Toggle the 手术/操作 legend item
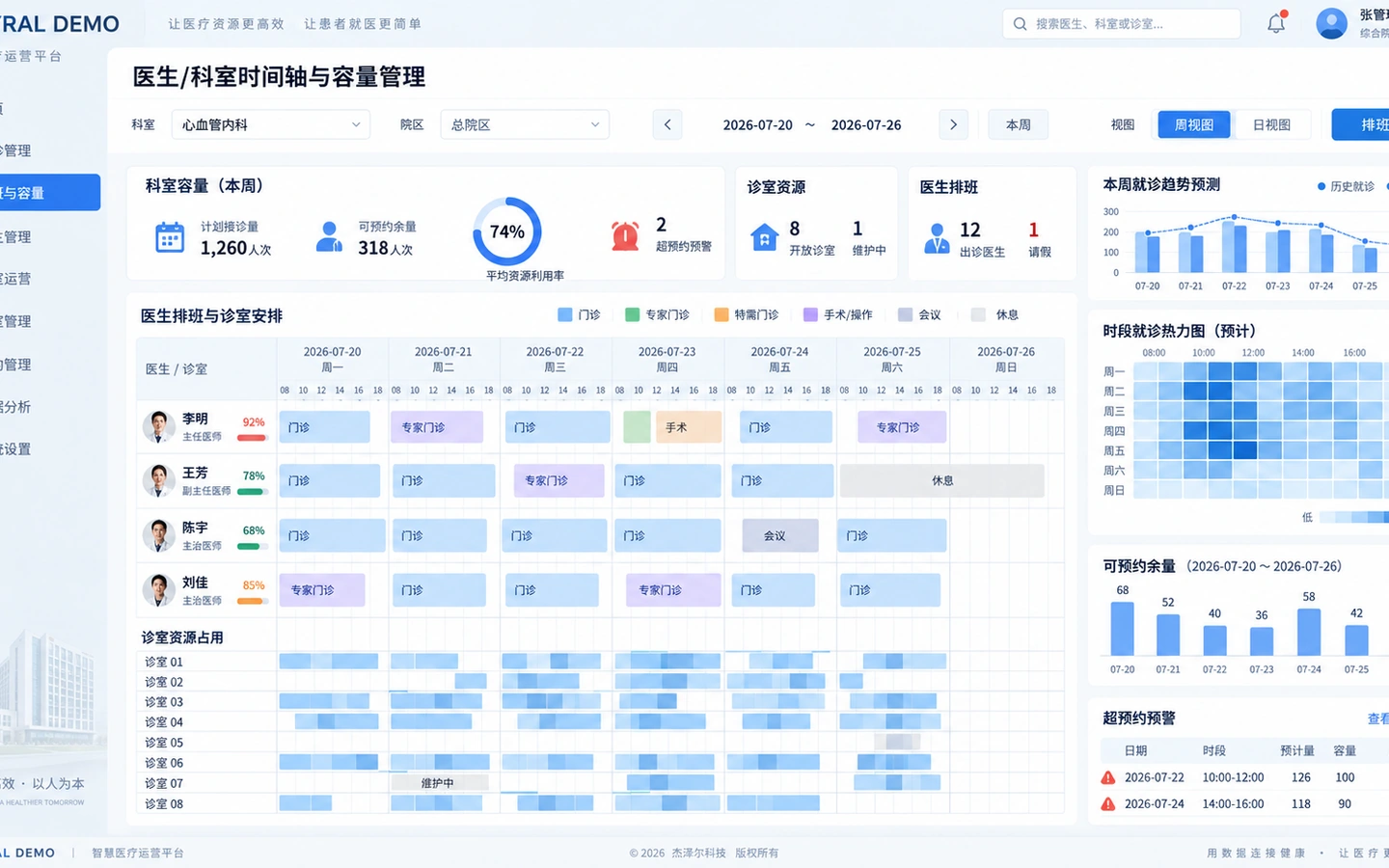1389x868 pixels. 837,314
